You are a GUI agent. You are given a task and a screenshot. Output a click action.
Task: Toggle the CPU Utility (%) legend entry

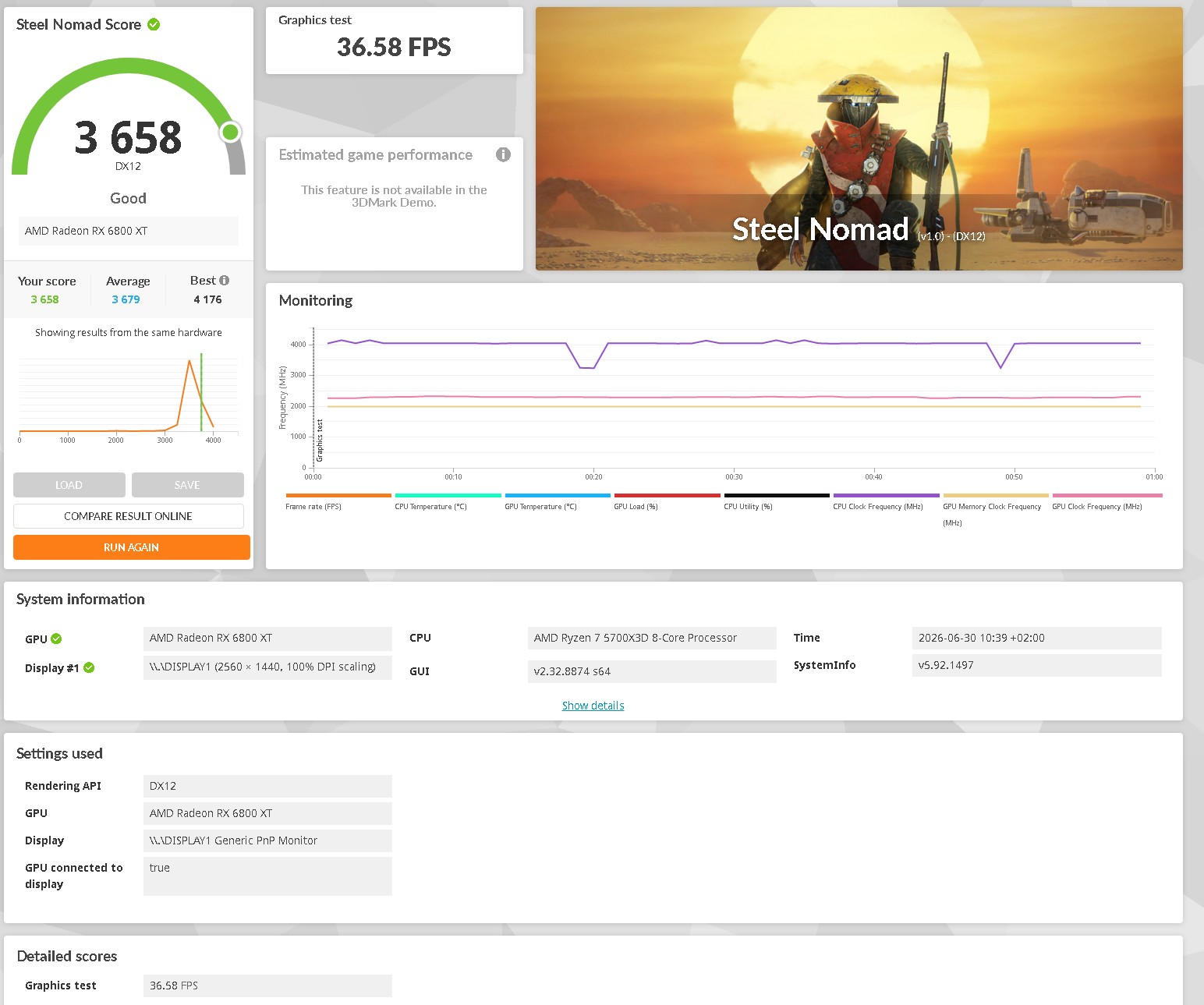776,502
